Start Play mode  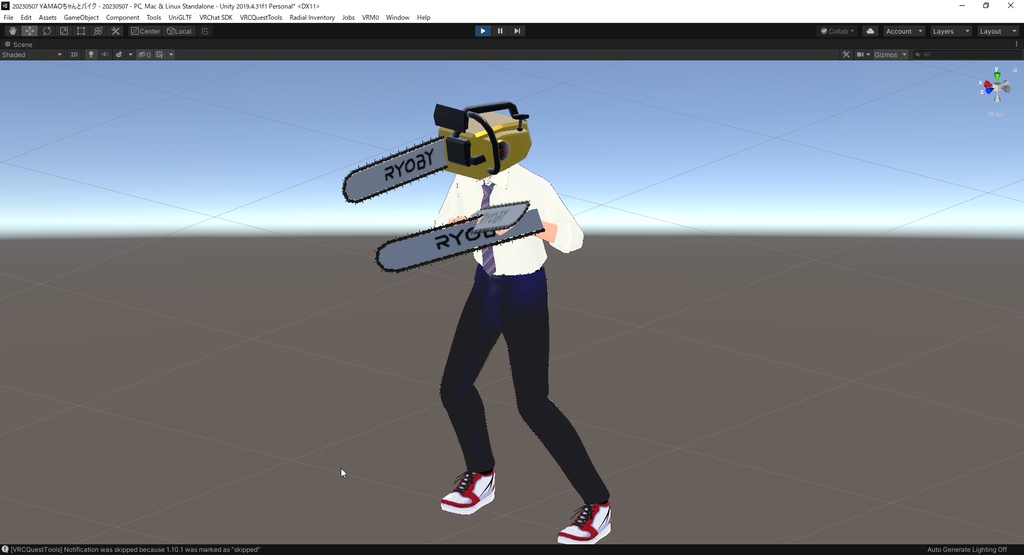click(483, 31)
